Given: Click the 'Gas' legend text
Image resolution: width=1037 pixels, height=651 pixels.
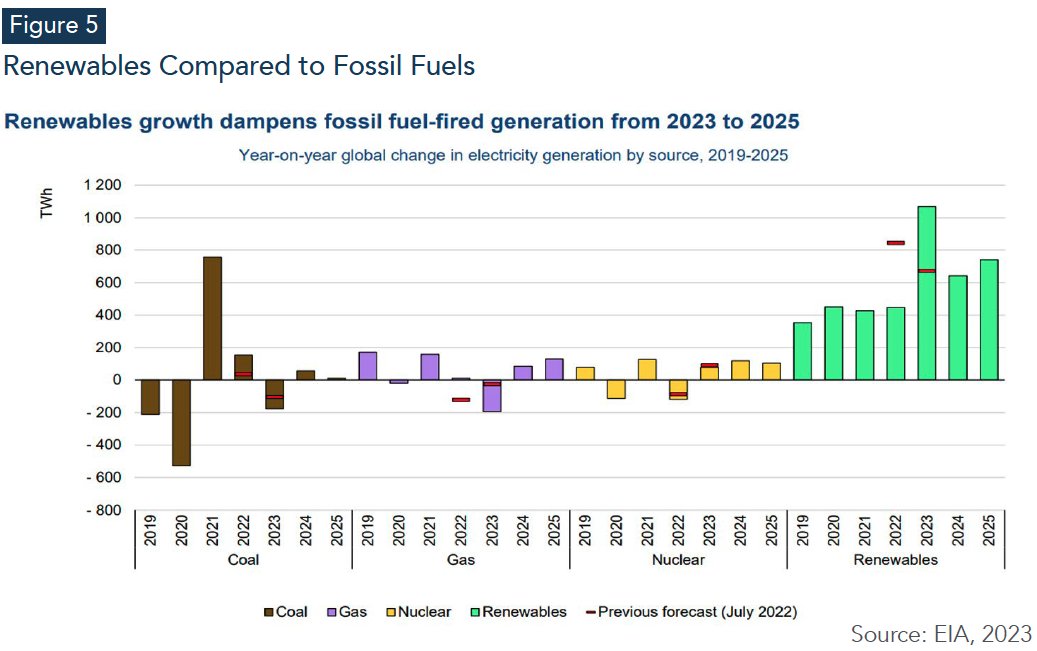Looking at the screenshot, I should click(353, 613).
